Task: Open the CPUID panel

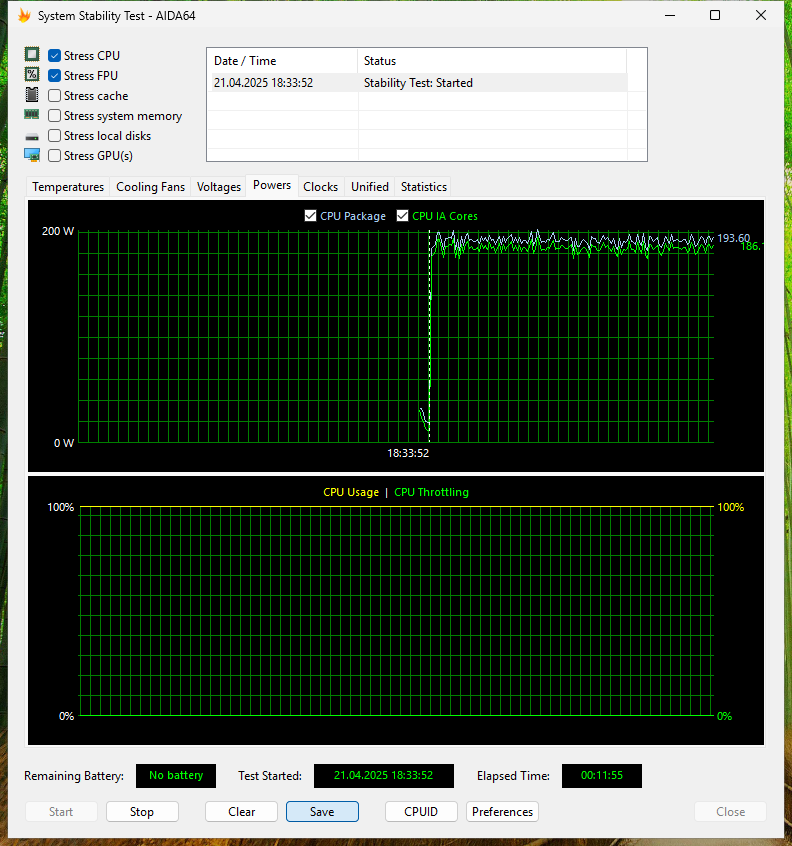Action: (421, 811)
